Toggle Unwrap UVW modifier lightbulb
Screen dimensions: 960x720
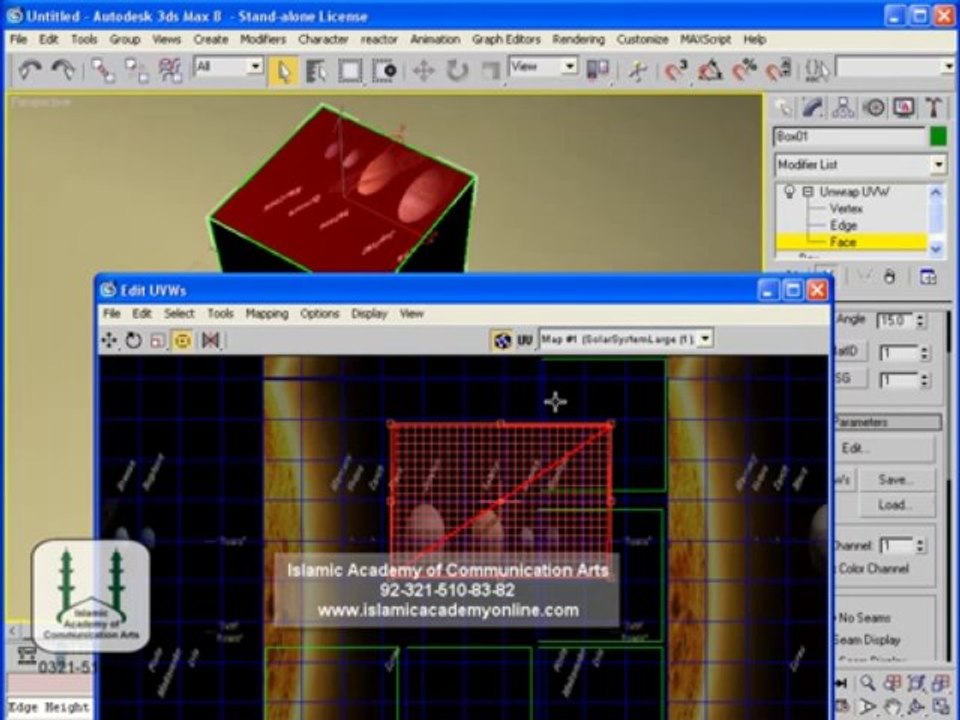click(789, 192)
